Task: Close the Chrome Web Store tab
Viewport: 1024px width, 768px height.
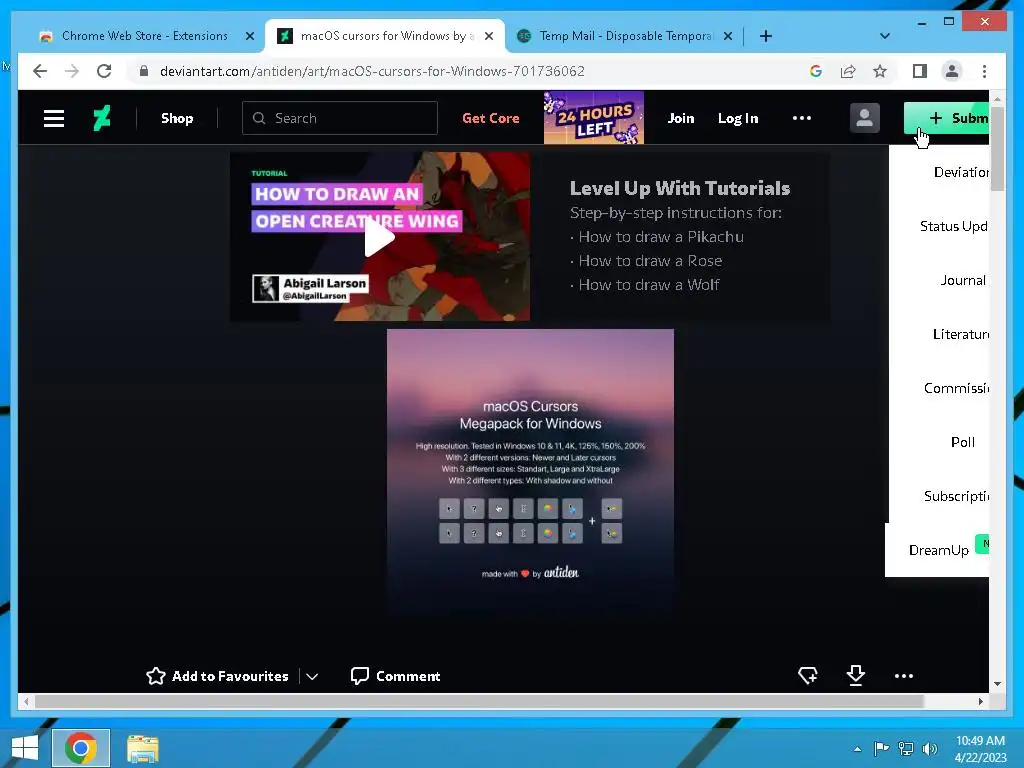Action: tap(249, 37)
